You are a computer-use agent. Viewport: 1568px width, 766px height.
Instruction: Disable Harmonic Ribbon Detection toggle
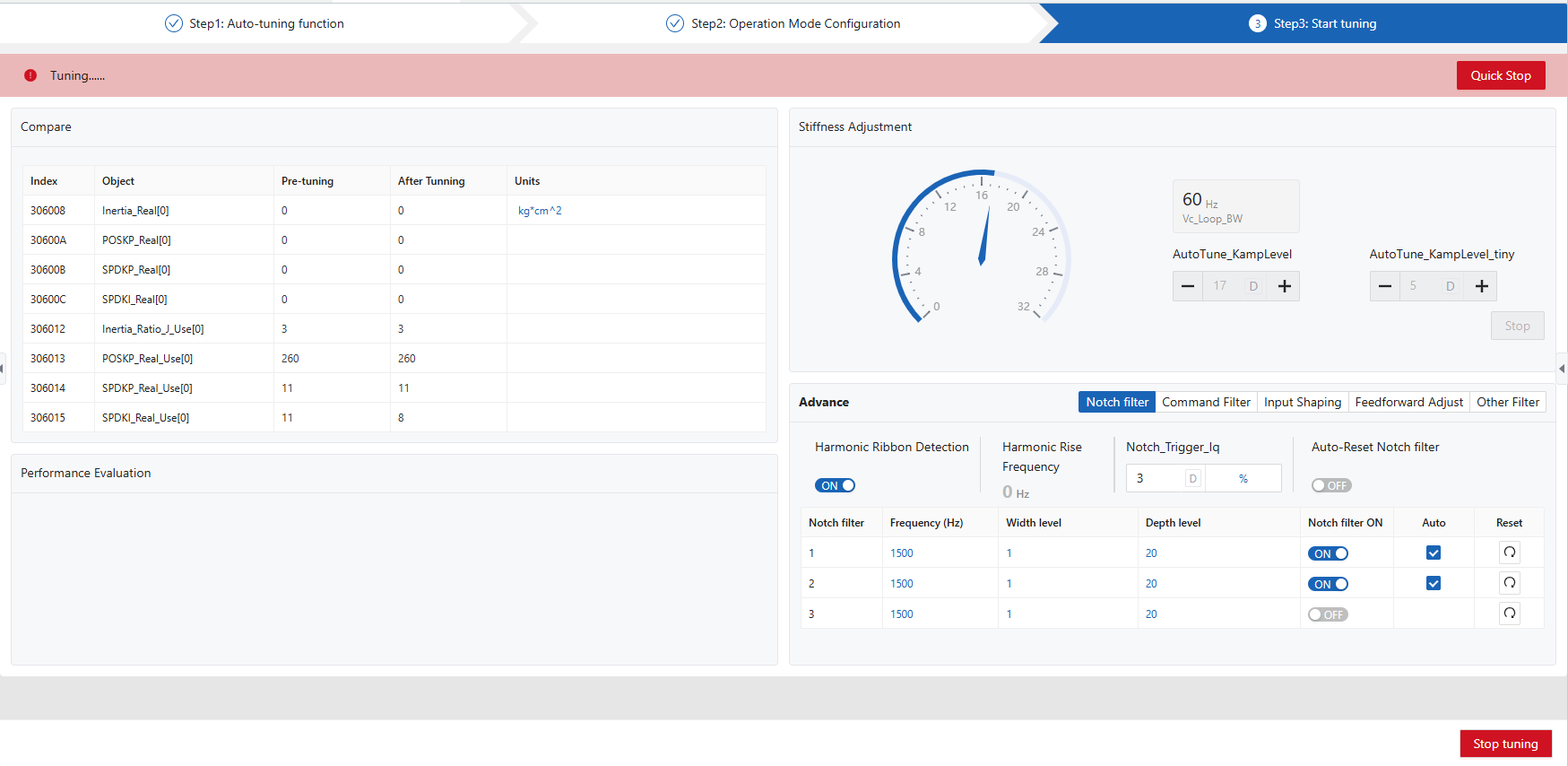point(835,485)
